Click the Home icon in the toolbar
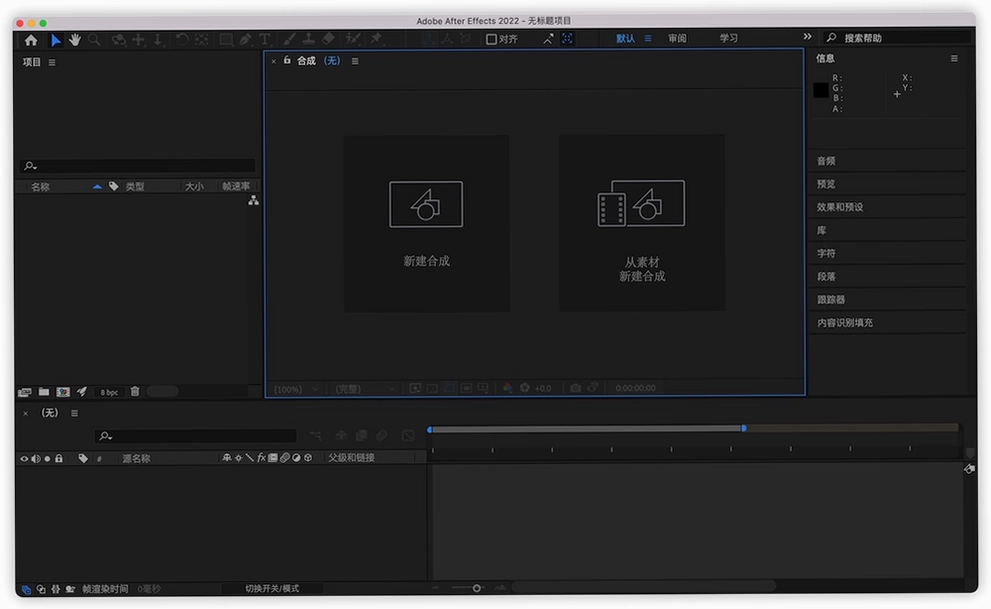Image resolution: width=991 pixels, height=609 pixels. click(31, 40)
